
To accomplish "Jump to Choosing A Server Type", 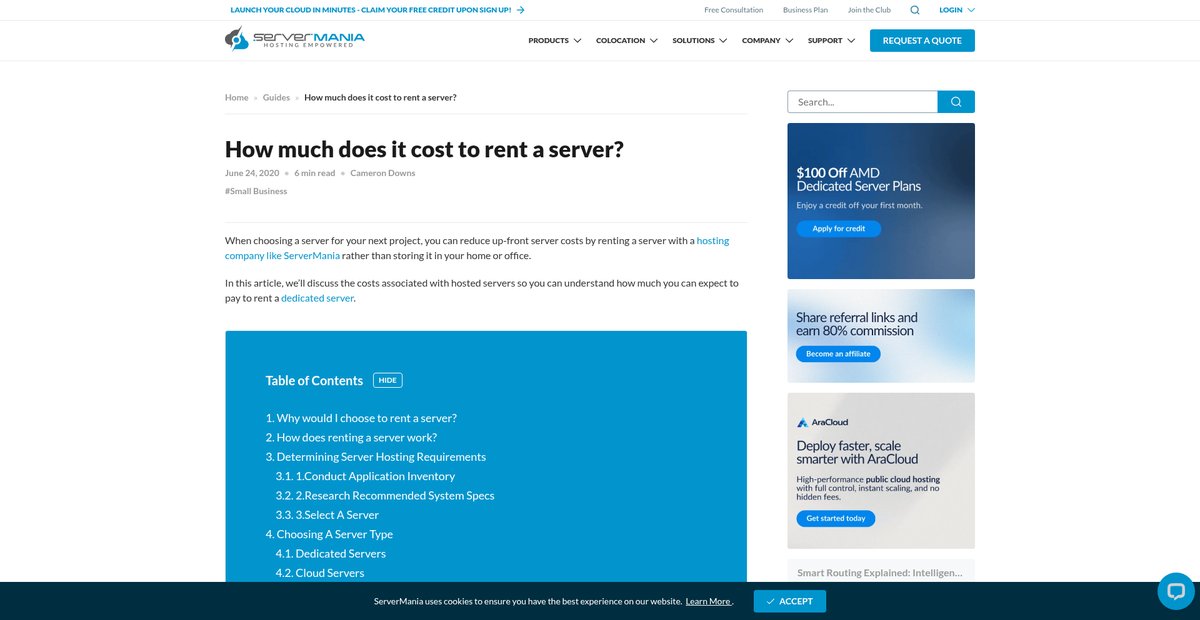I will coord(329,534).
